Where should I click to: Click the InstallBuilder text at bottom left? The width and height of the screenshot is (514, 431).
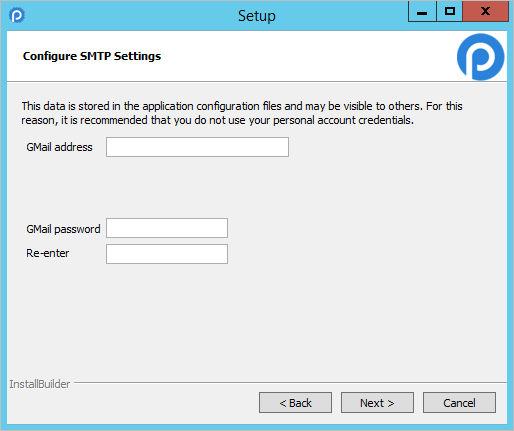(40, 384)
